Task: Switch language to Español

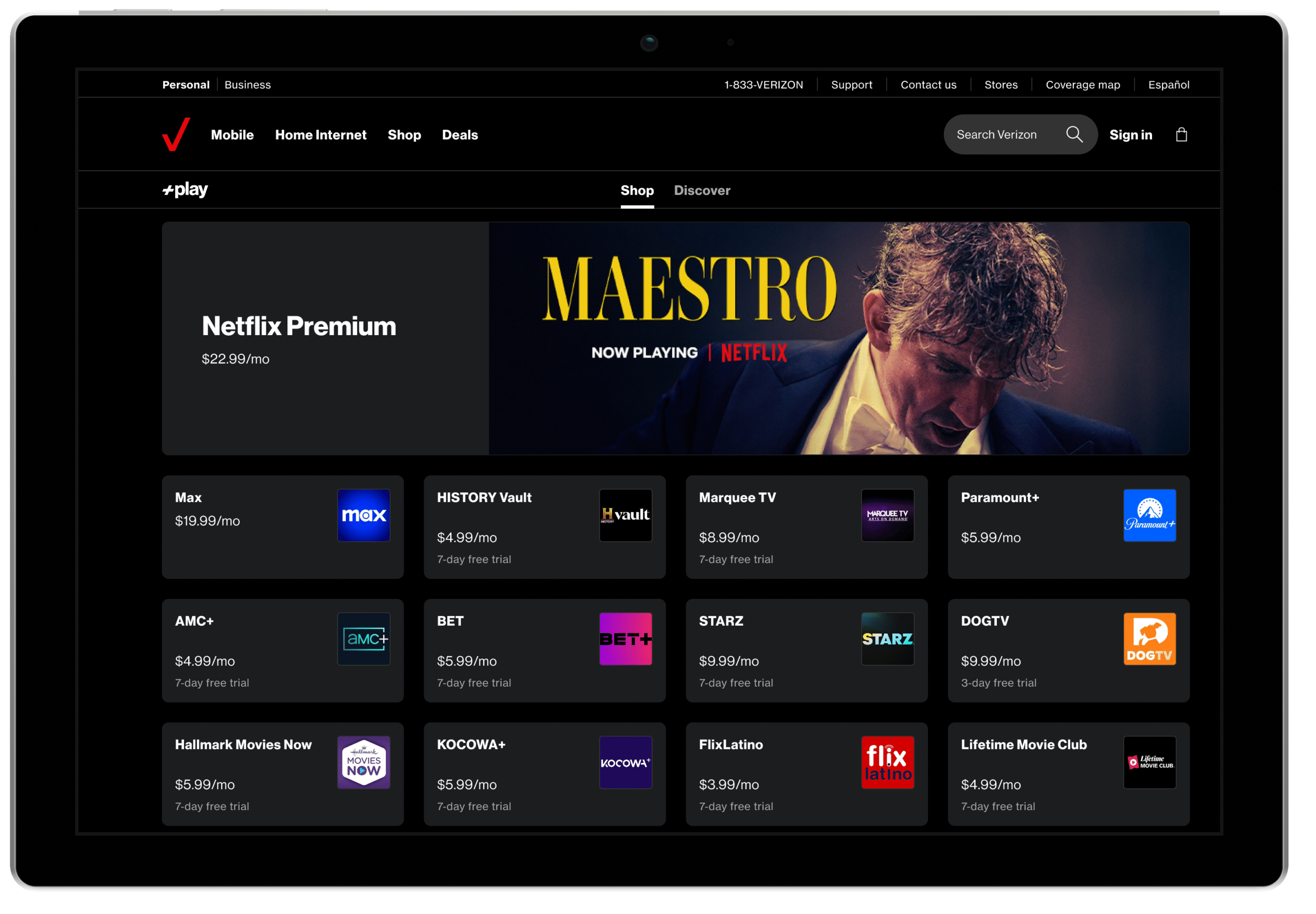Action: [x=1168, y=85]
